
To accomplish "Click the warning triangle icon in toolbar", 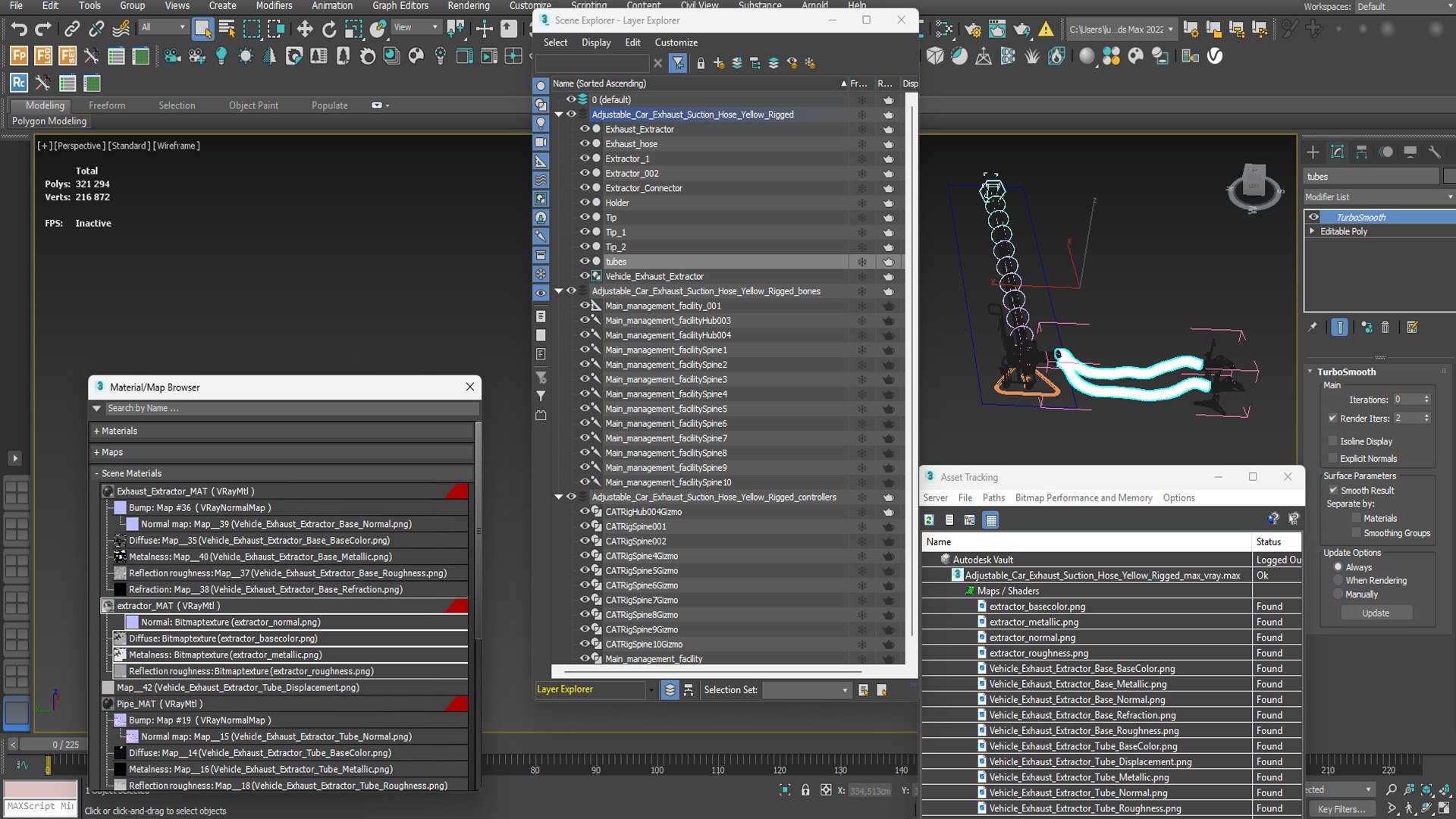I will tap(1046, 30).
